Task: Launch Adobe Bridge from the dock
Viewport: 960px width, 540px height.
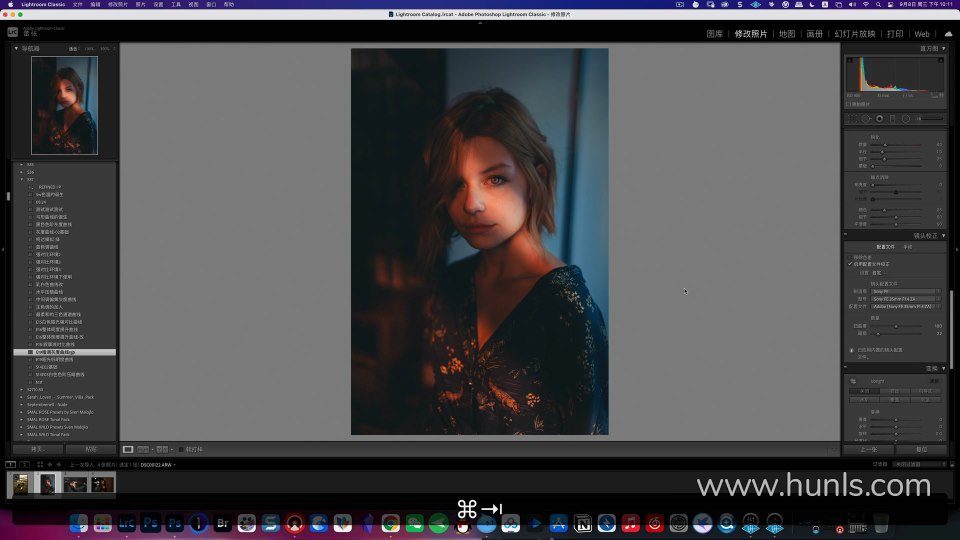Action: pyautogui.click(x=223, y=523)
